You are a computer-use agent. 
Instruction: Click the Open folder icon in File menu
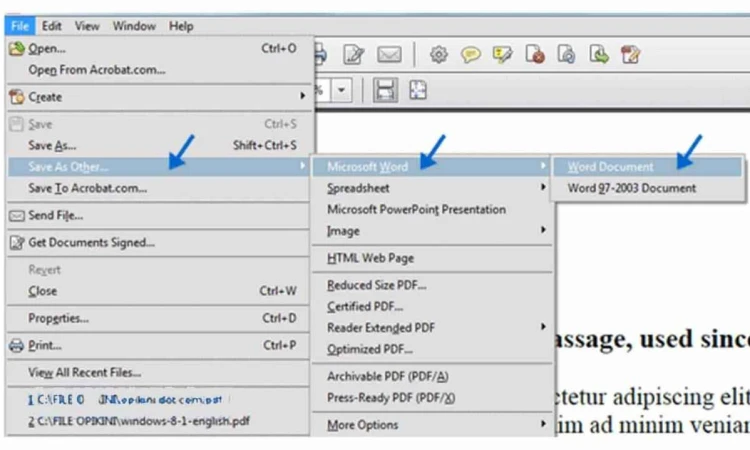tap(17, 48)
